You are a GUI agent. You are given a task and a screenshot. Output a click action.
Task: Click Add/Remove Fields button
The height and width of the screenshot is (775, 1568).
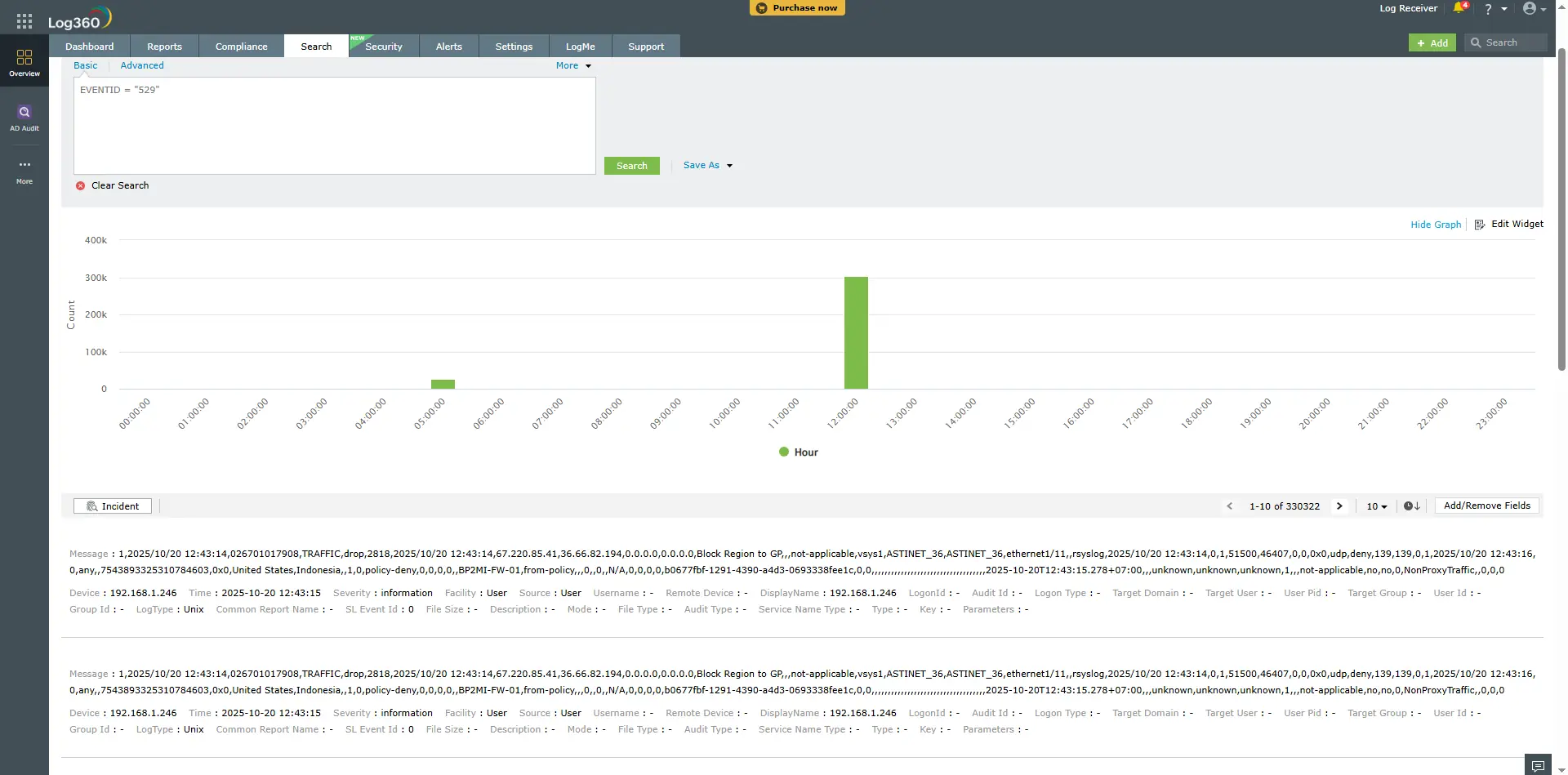click(x=1487, y=506)
